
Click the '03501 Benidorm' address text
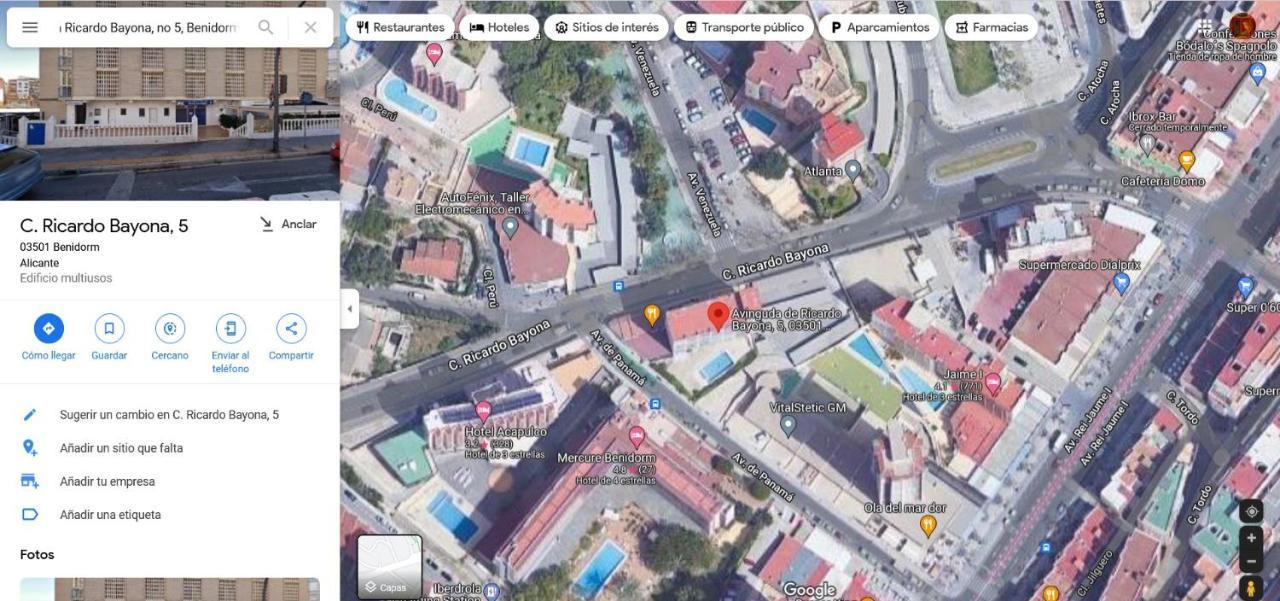[60, 247]
